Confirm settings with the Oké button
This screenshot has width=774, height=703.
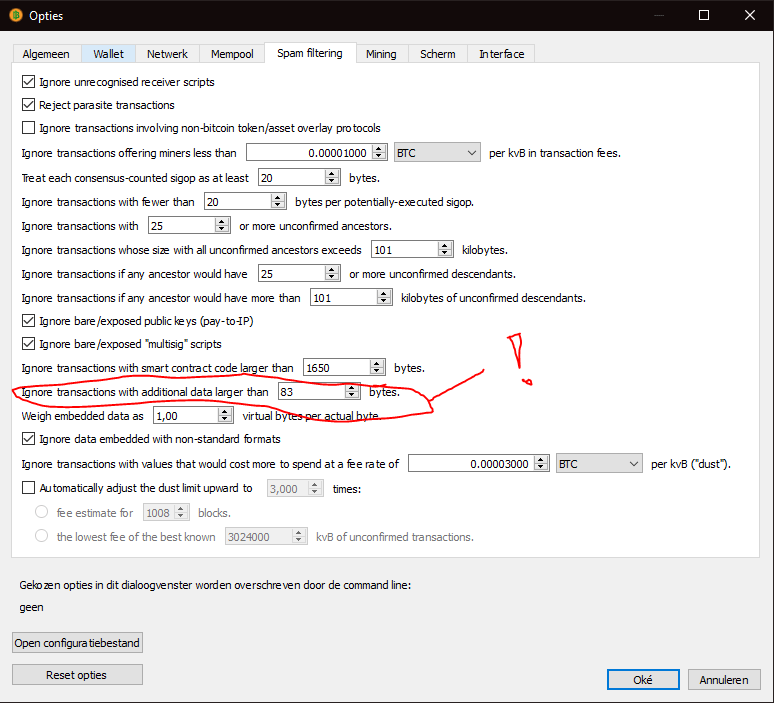[x=643, y=680]
